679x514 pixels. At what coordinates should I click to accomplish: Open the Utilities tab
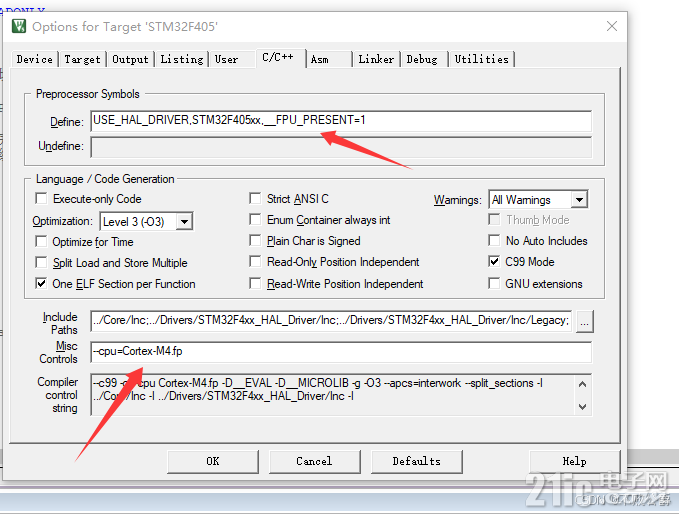[x=482, y=59]
